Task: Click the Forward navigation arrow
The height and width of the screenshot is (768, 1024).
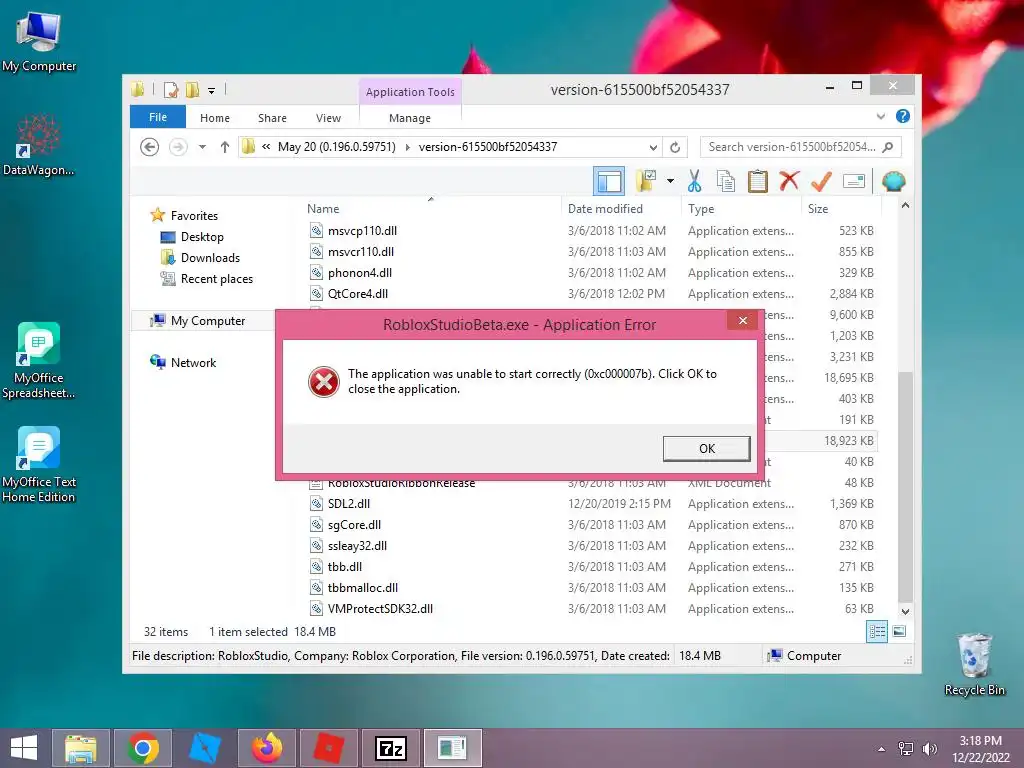Action: point(178,147)
